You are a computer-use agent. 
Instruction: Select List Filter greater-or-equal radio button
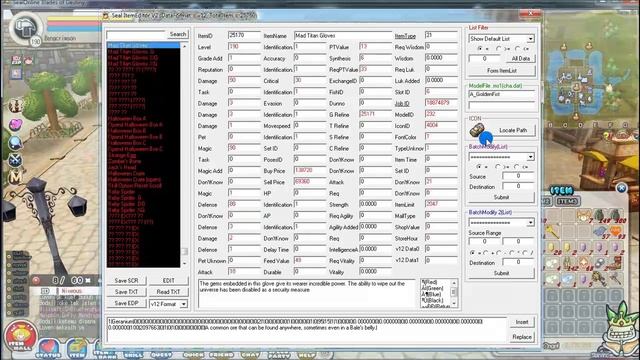(x=498, y=49)
